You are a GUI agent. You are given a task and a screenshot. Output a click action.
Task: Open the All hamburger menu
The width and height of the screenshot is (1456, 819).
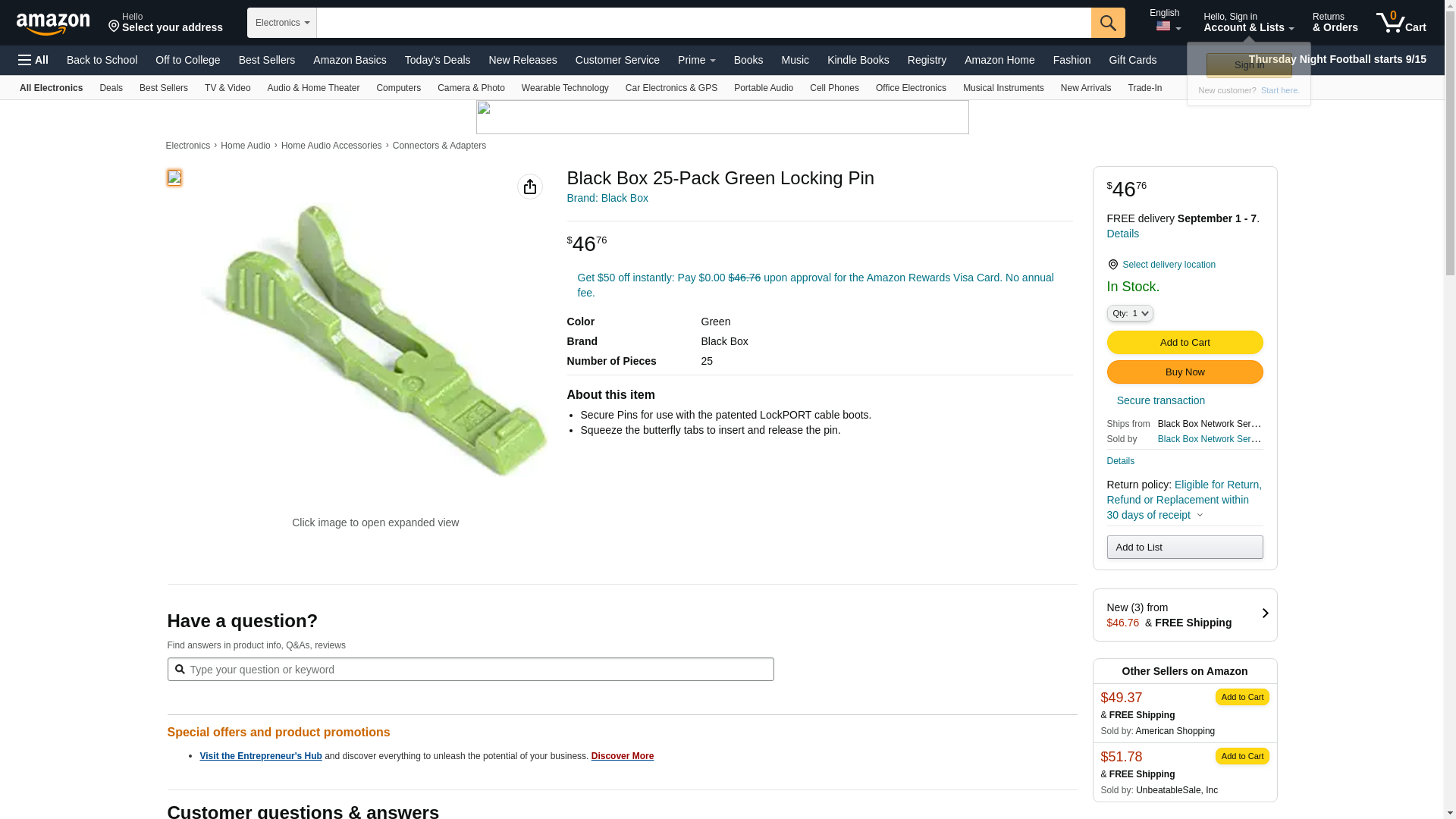pos(33,60)
